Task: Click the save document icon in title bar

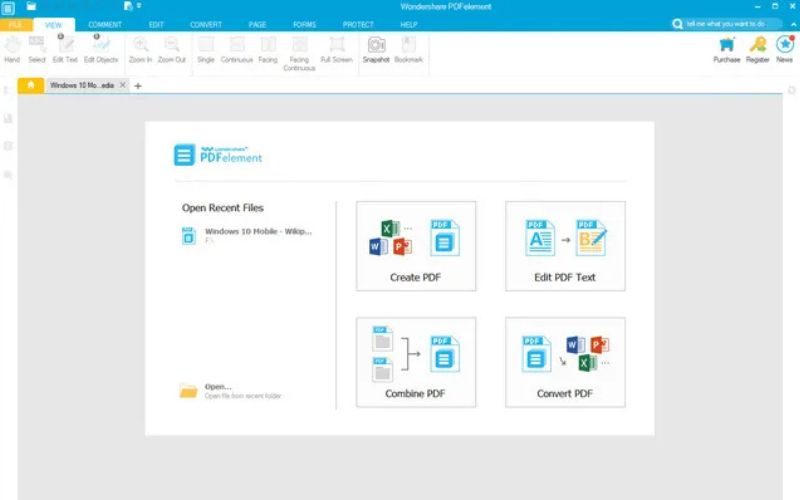Action: click(x=128, y=6)
